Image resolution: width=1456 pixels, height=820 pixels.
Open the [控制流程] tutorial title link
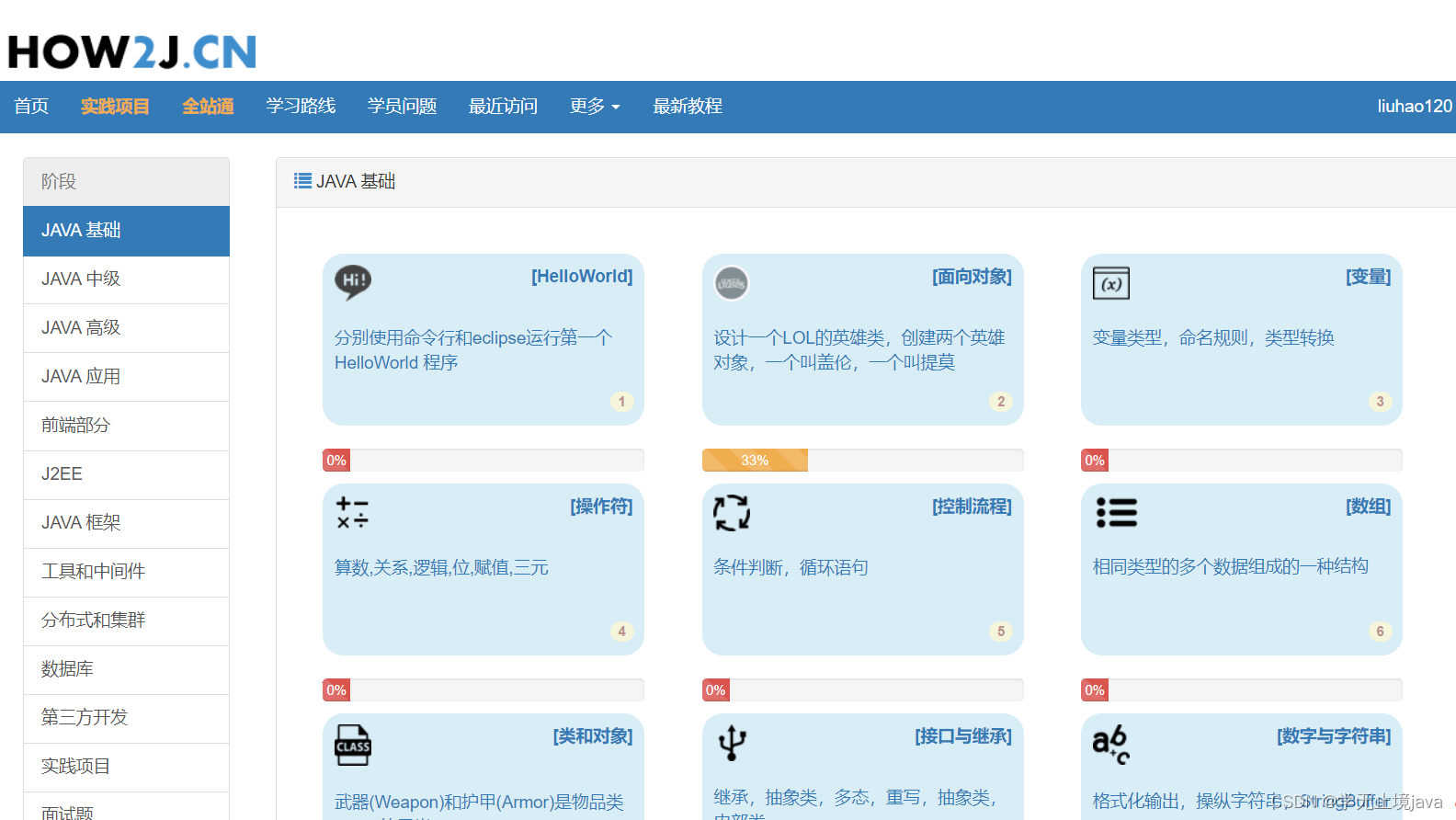[x=972, y=507]
